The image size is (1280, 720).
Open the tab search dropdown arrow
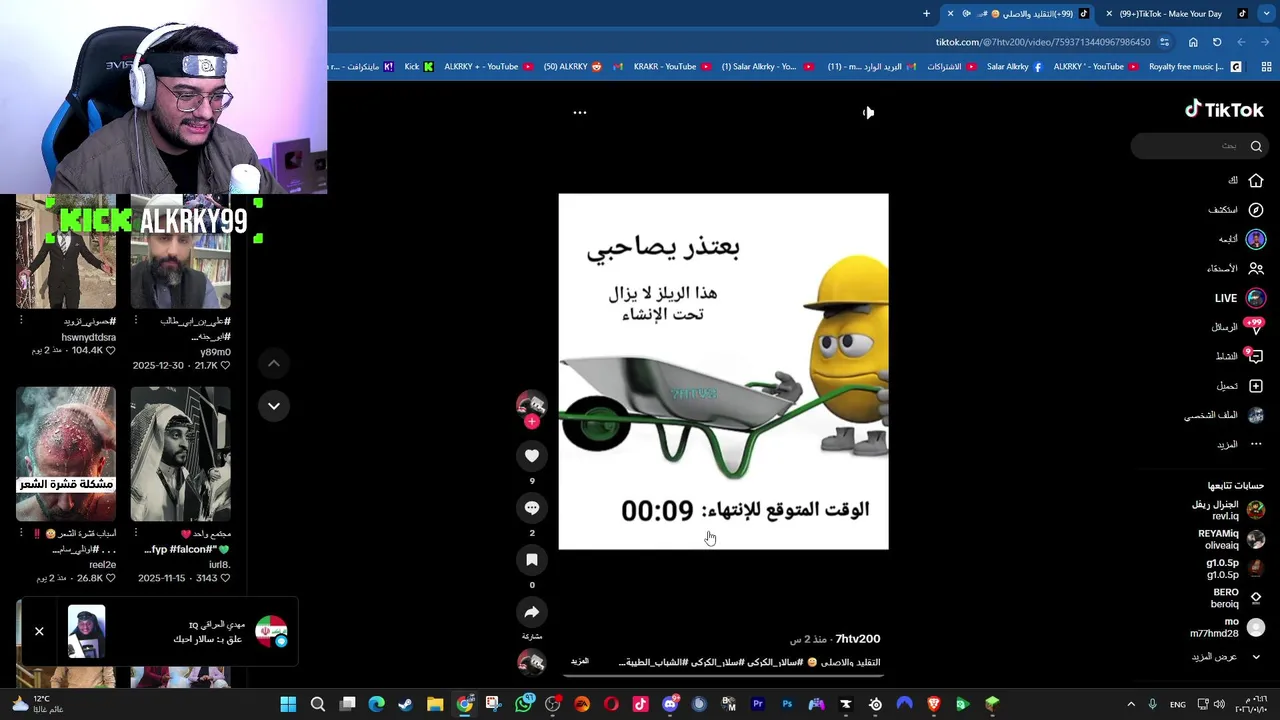1267,14
